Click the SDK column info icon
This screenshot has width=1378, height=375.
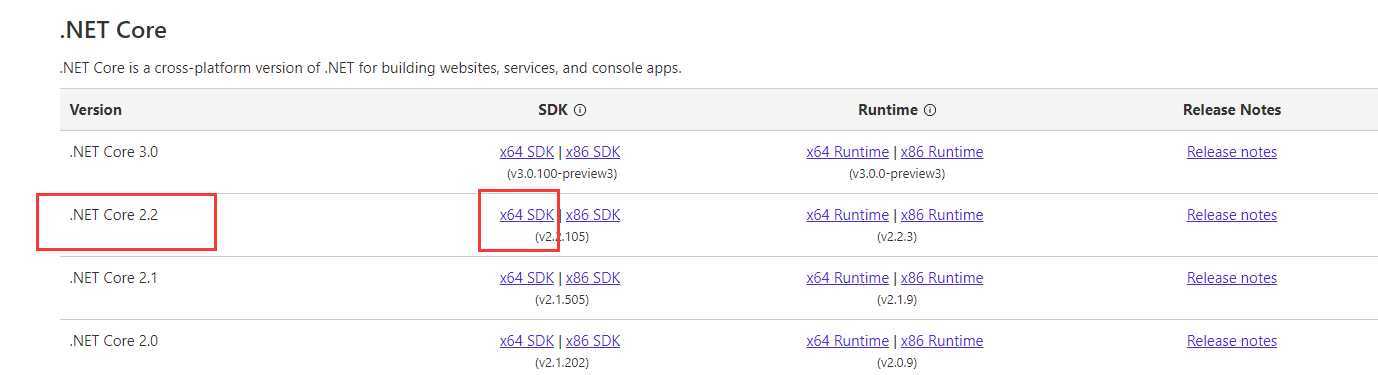coord(580,110)
